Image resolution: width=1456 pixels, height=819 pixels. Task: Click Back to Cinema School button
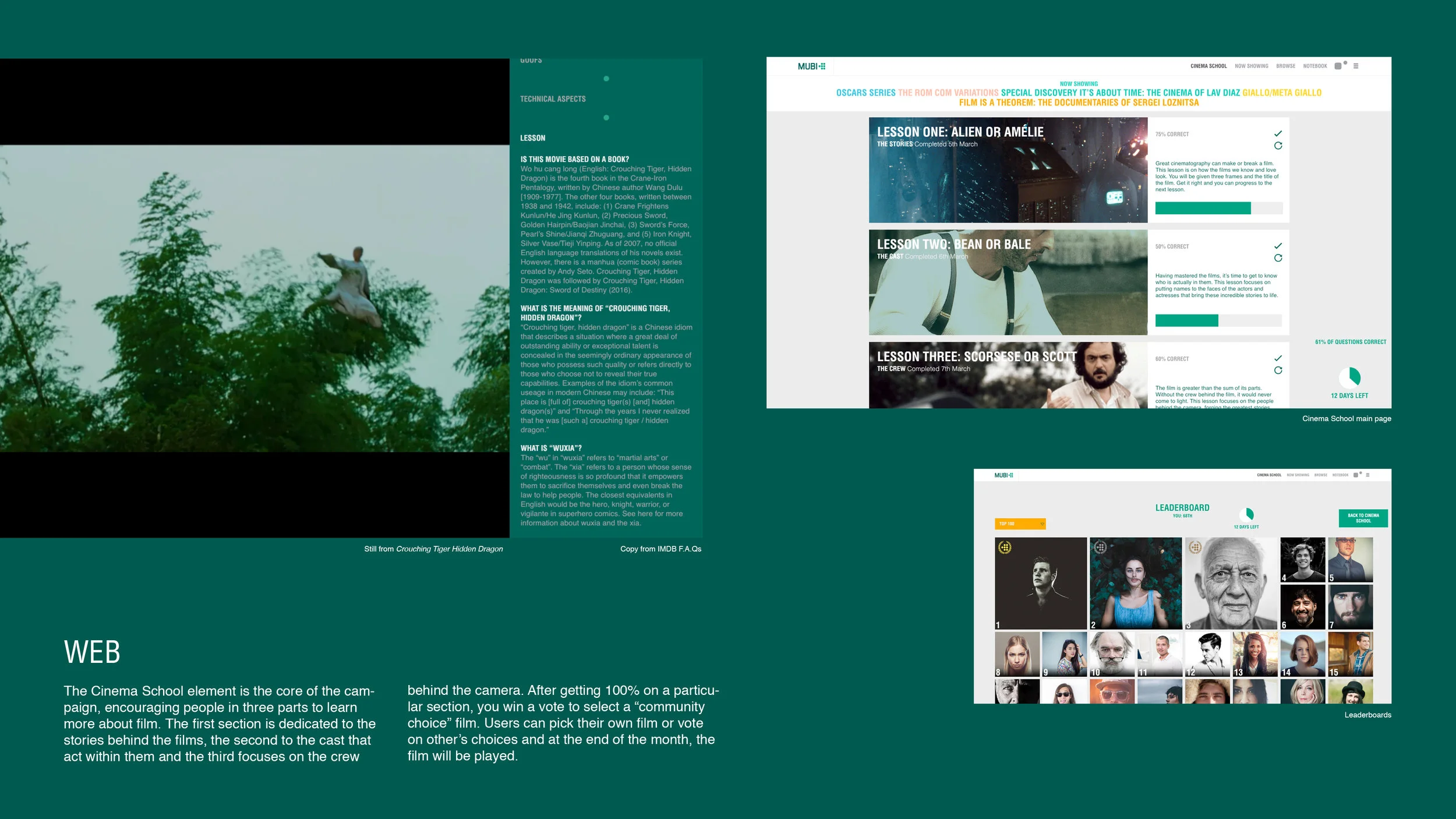(x=1363, y=518)
